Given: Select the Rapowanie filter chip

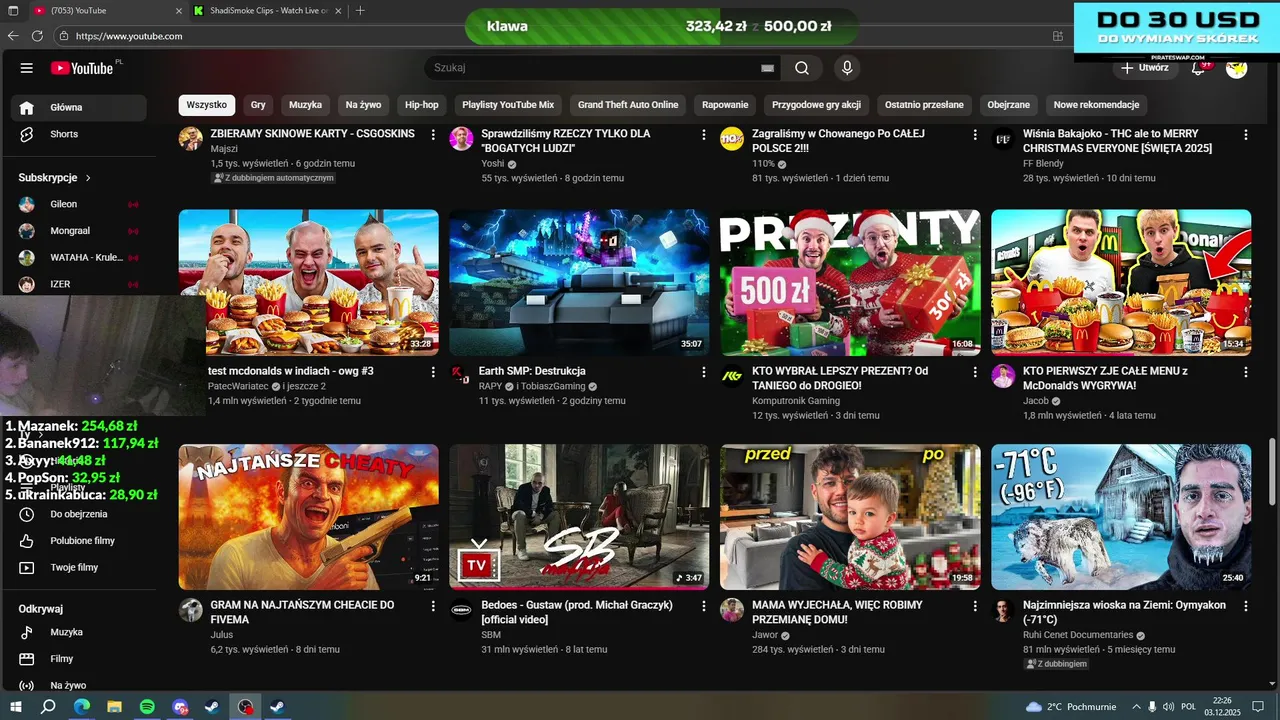Looking at the screenshot, I should (725, 105).
